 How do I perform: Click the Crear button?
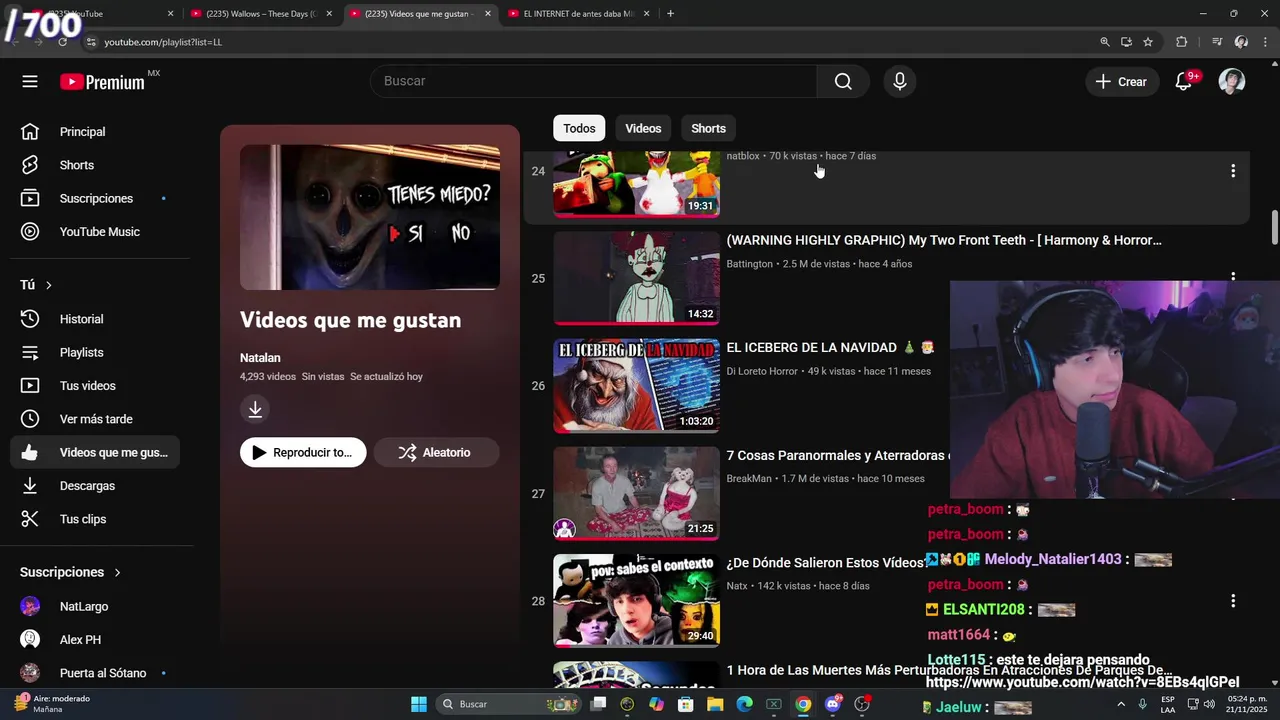(x=1122, y=82)
